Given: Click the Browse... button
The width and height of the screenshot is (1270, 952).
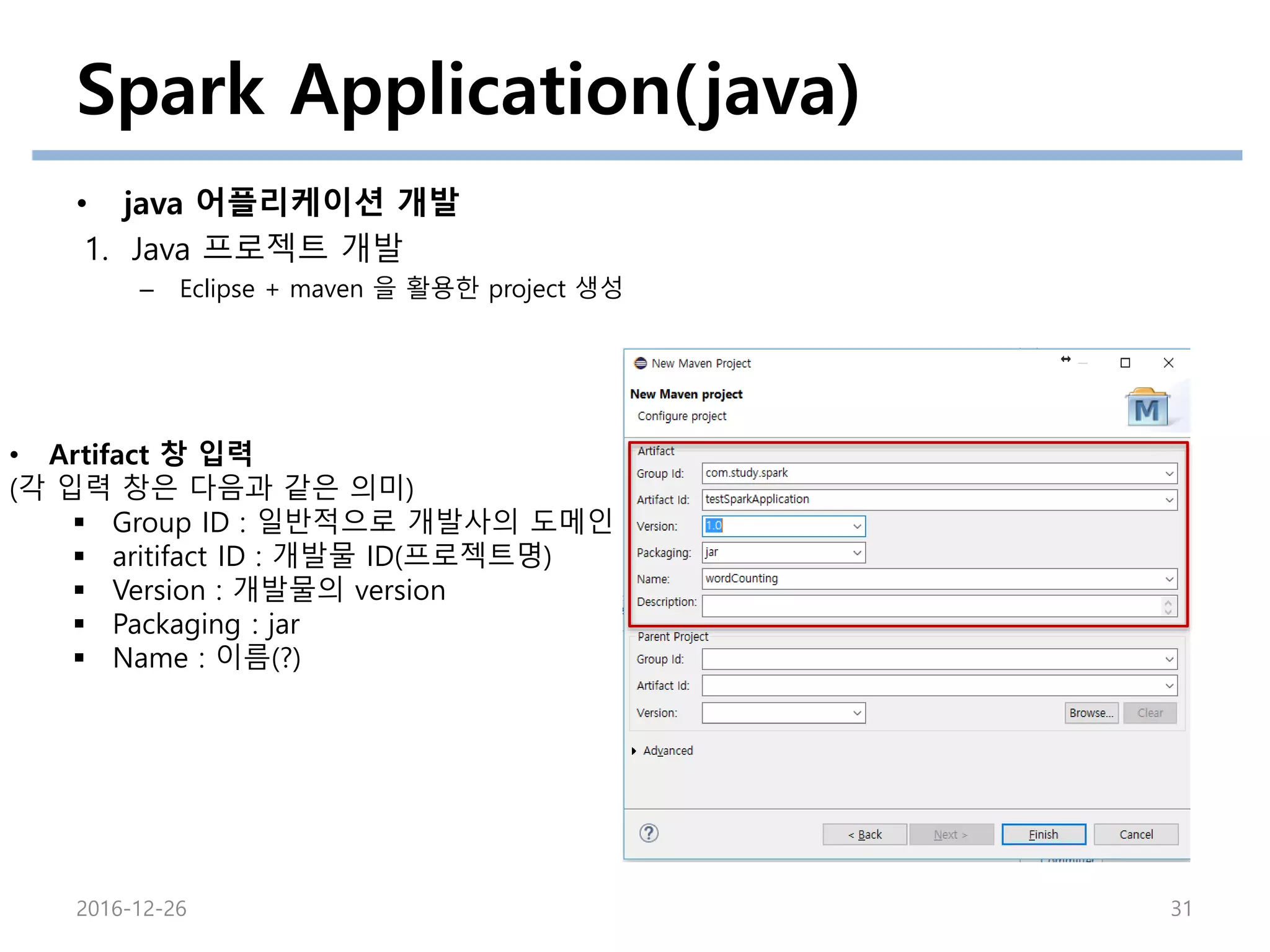Looking at the screenshot, I should (1091, 713).
